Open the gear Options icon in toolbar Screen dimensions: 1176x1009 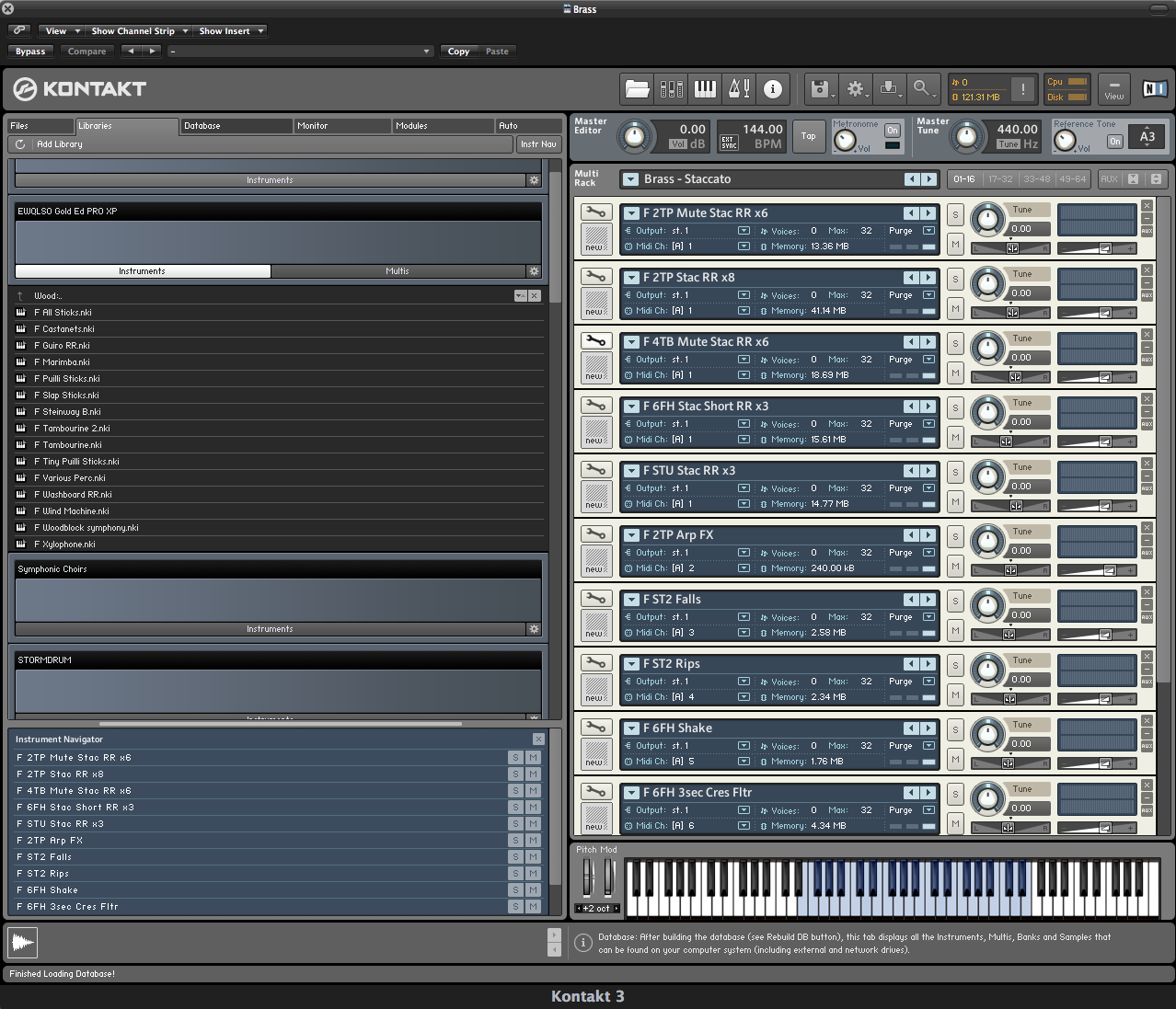[856, 88]
